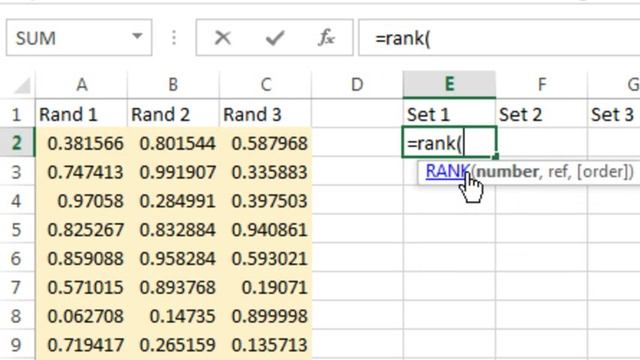Click the Rand 1 header cell

click(82, 114)
